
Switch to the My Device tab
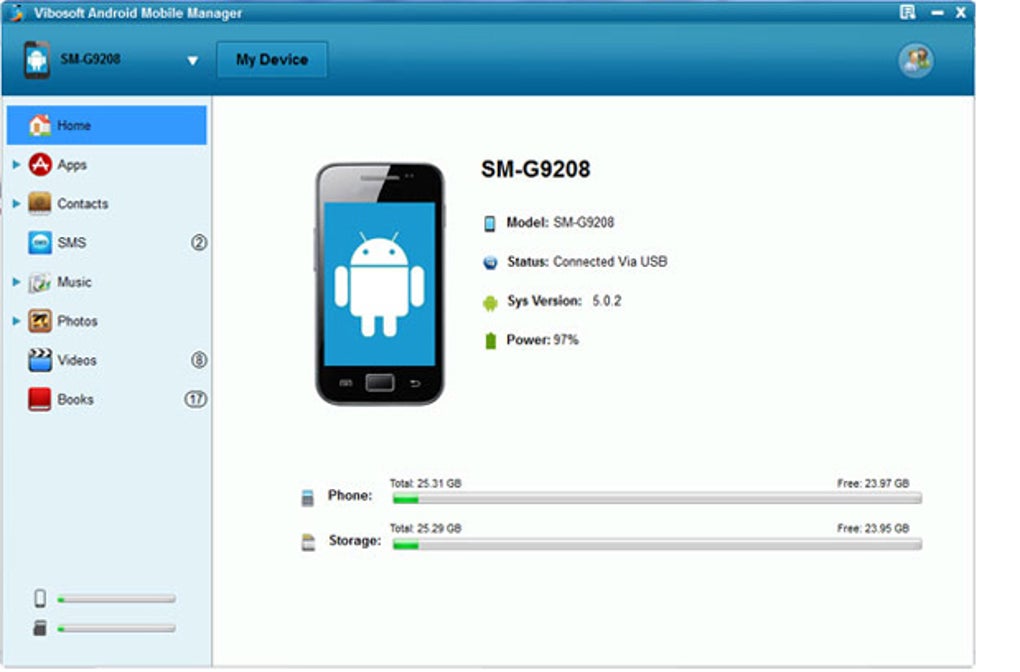coord(272,60)
